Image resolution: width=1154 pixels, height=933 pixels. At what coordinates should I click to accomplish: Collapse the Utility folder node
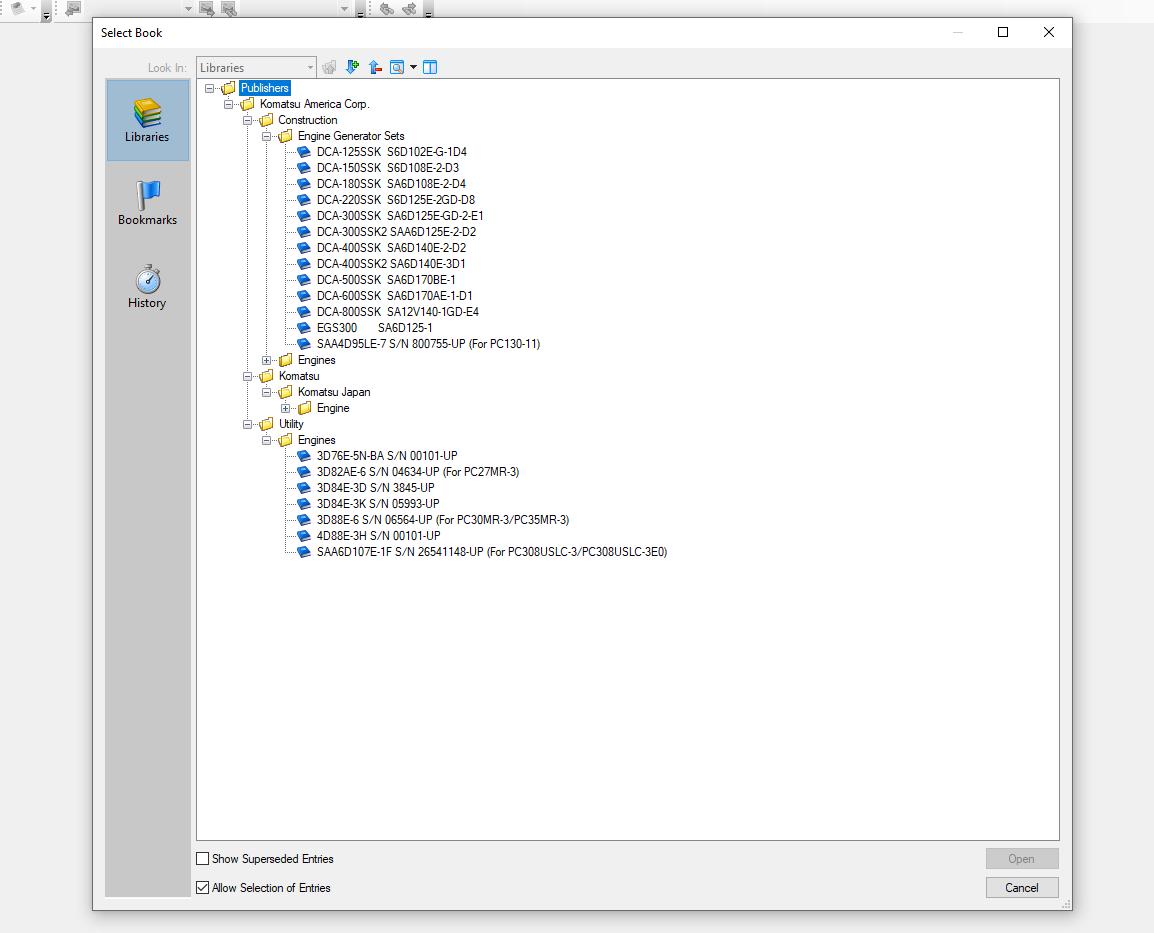tap(247, 424)
